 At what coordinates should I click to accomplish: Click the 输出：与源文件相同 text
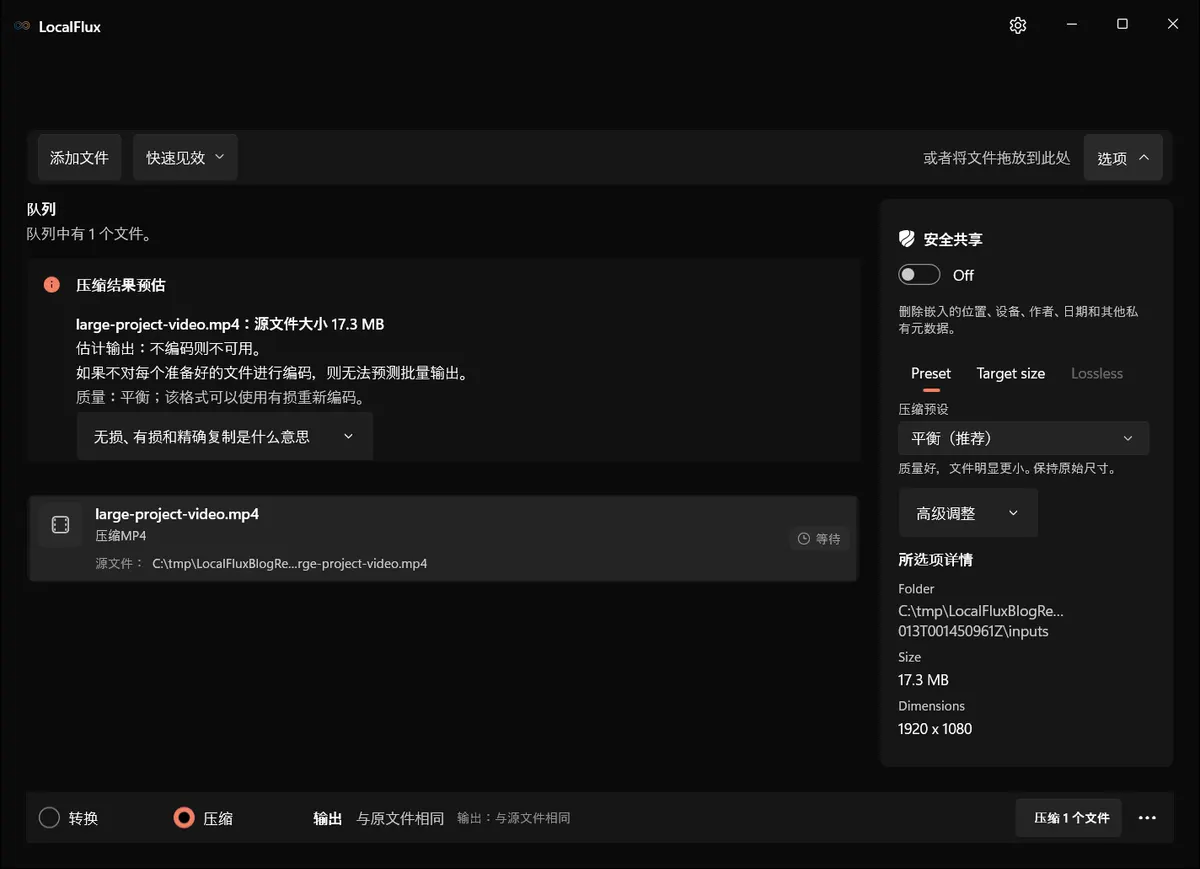(514, 818)
